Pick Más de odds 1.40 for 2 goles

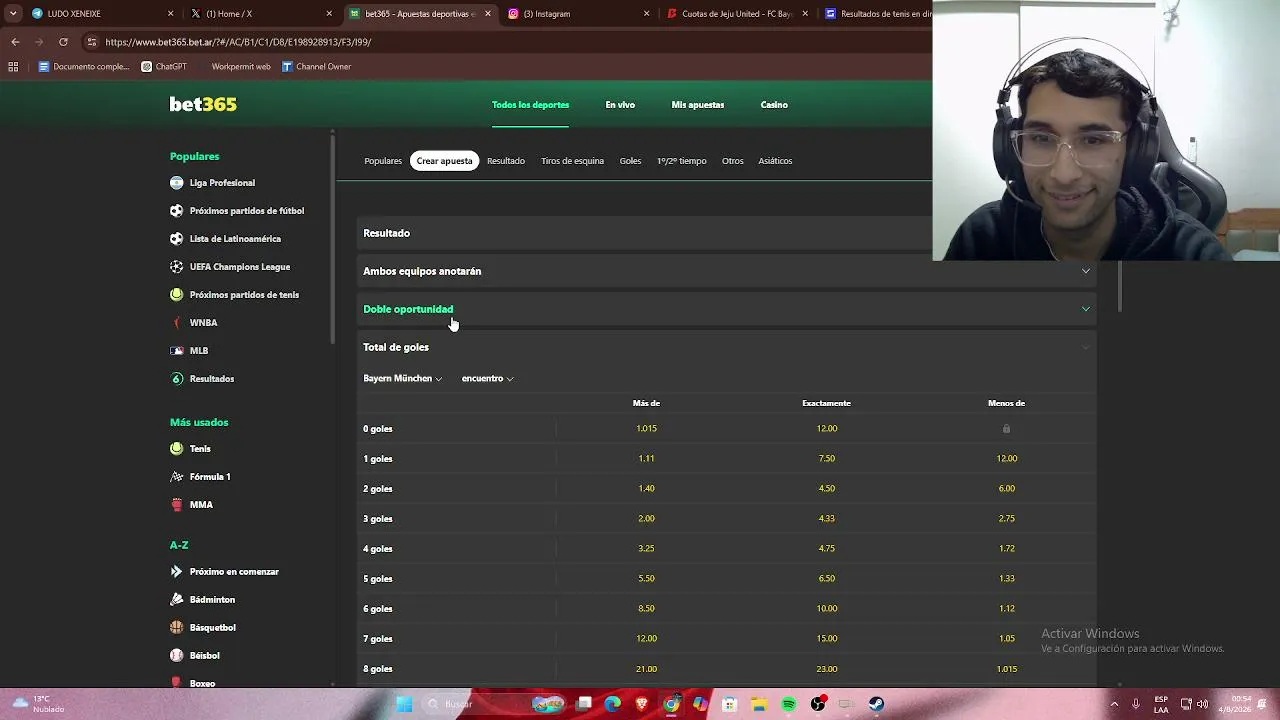point(646,489)
